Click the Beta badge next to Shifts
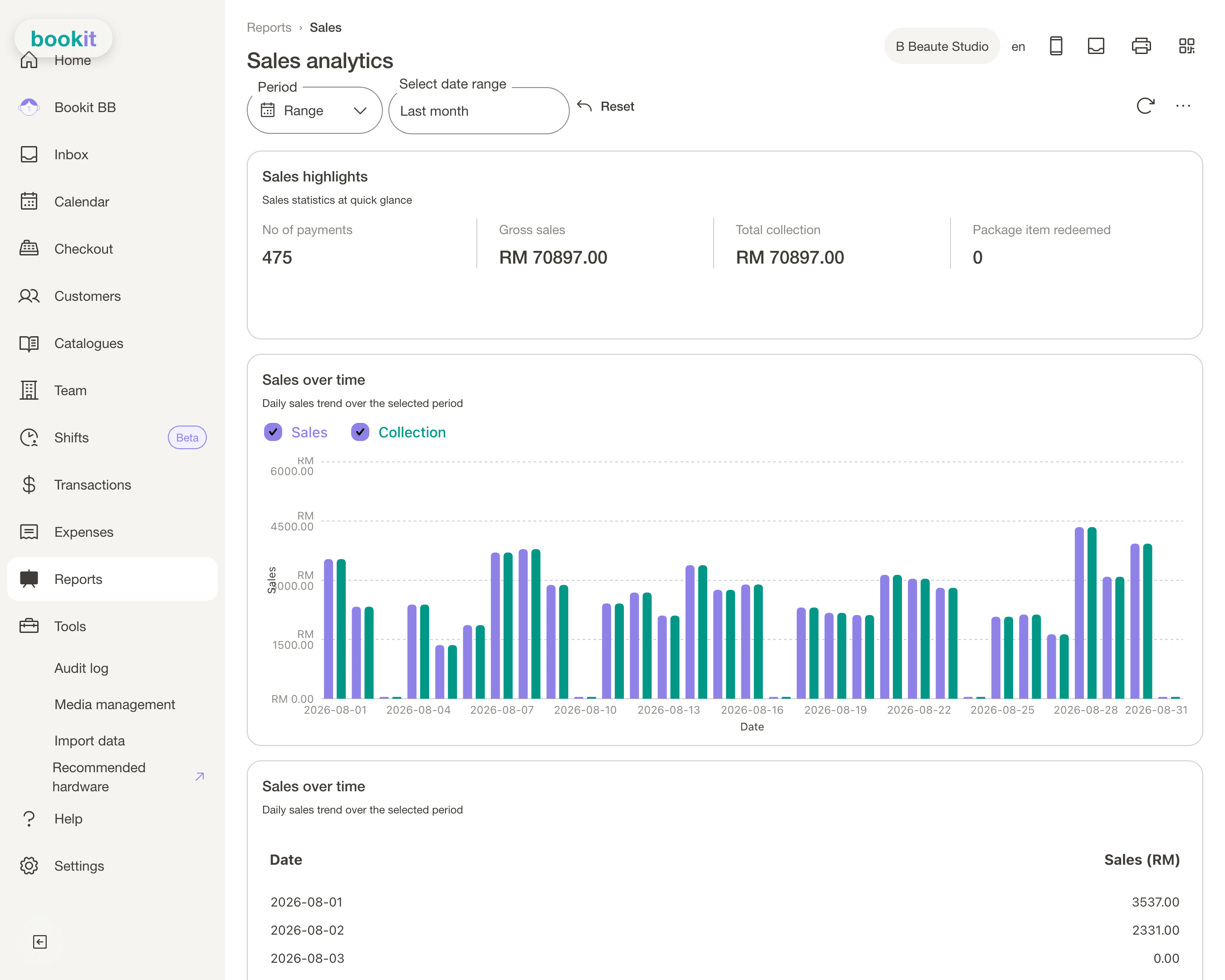Screen dimensions: 1225x980 click(x=187, y=437)
